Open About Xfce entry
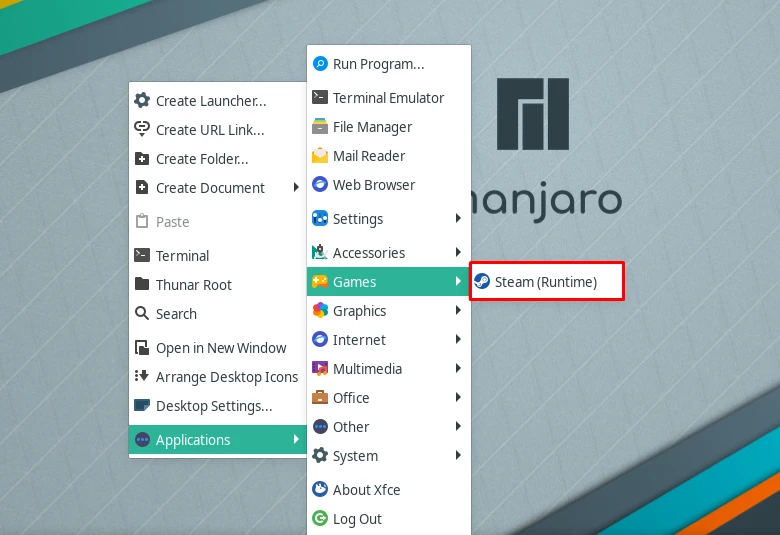 389,490
